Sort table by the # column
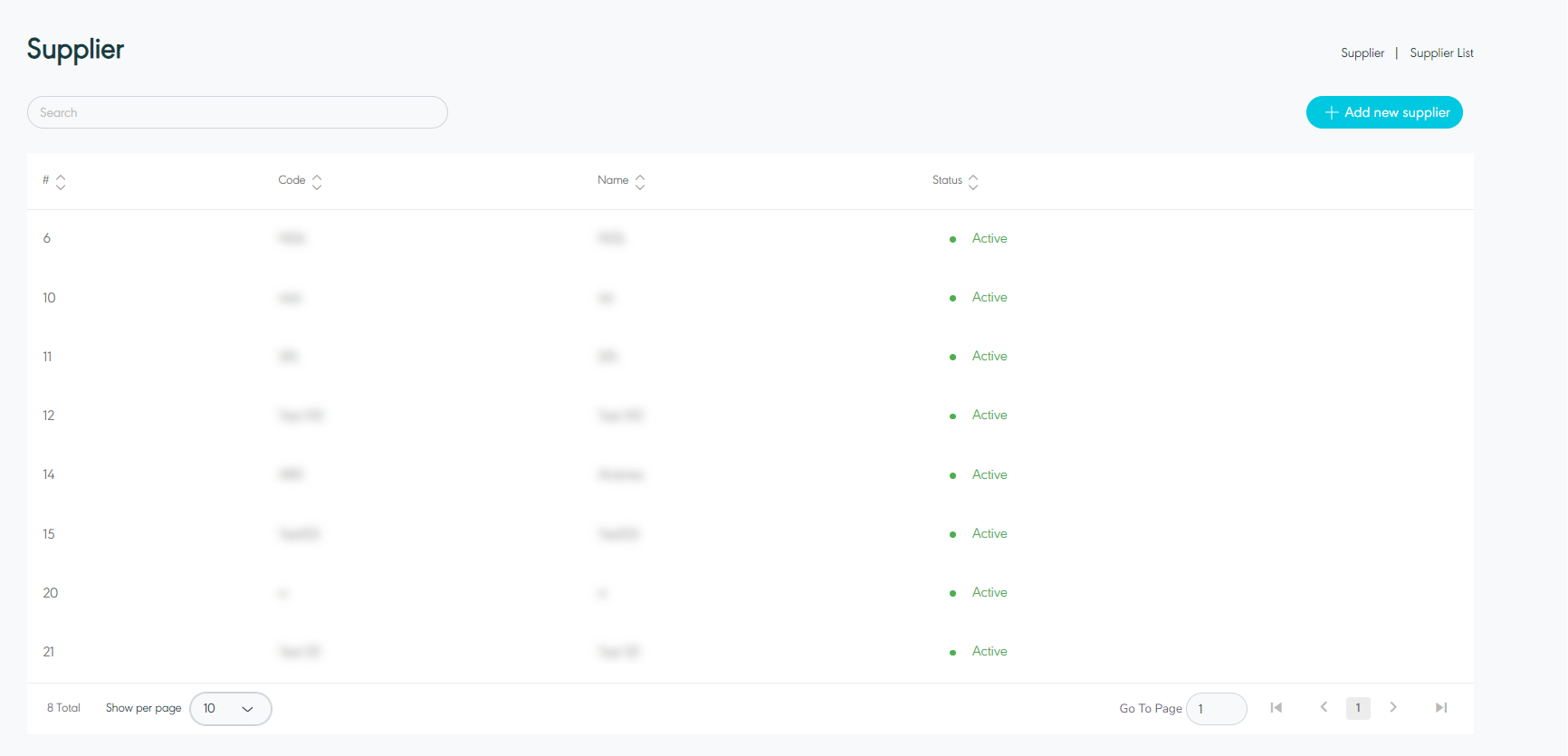The height and width of the screenshot is (756, 1568). (61, 182)
